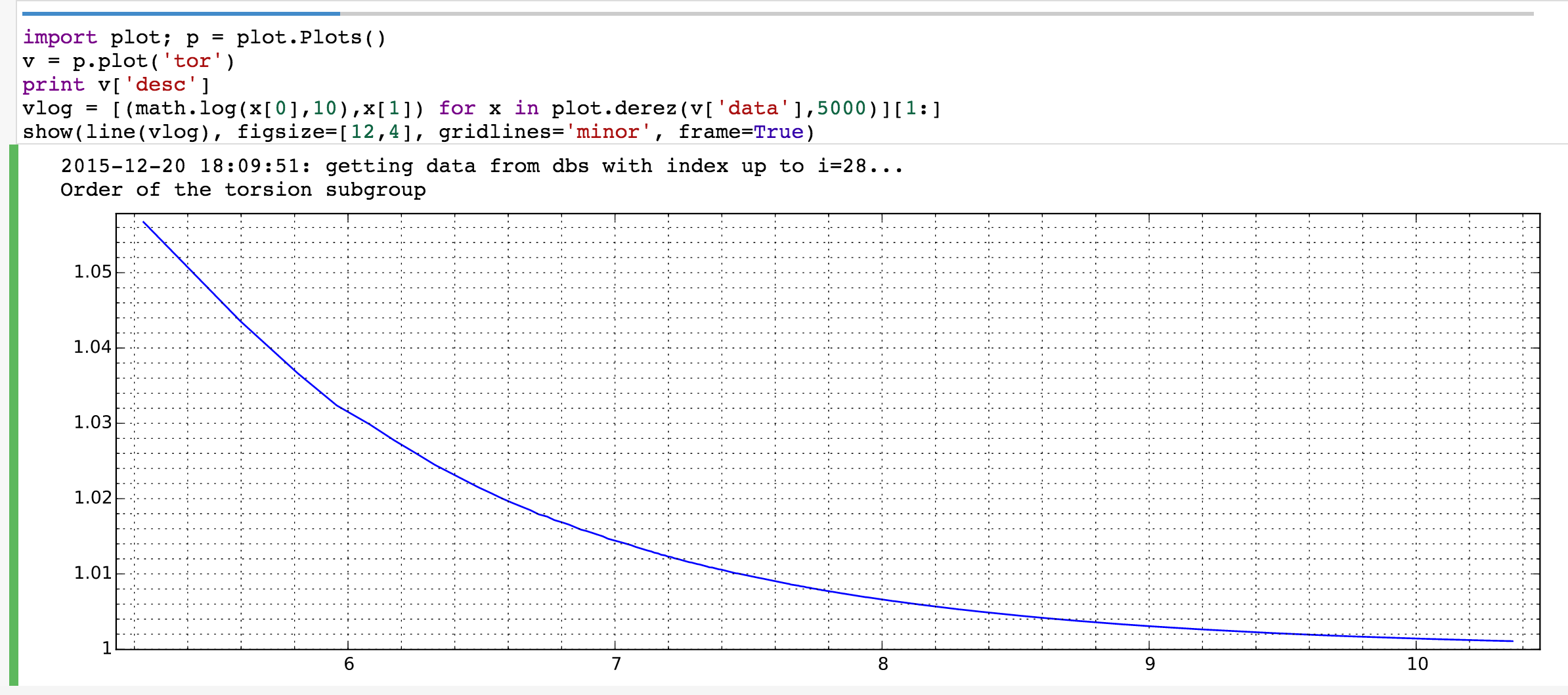Click the code line starting "vlog = [(math.log"
1568x695 pixels.
(x=482, y=108)
